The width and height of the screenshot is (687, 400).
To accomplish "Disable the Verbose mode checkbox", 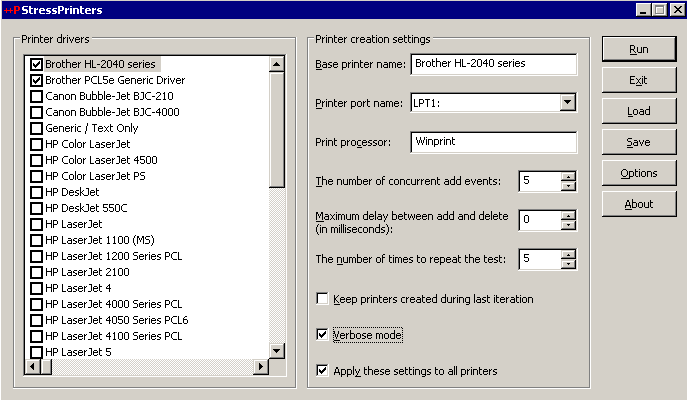I will tap(322, 335).
